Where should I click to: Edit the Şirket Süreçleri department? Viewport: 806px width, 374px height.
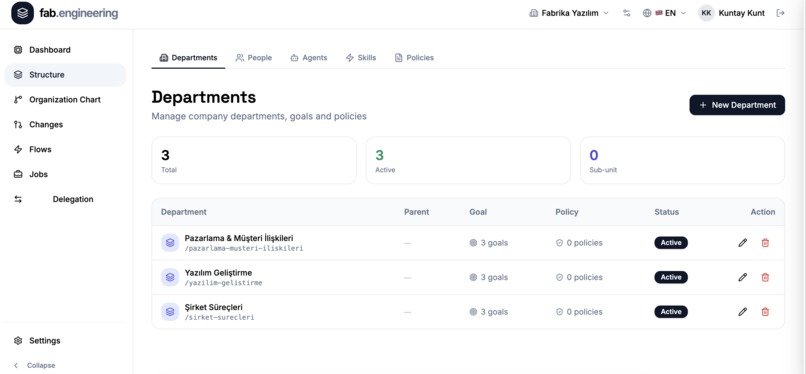[742, 312]
